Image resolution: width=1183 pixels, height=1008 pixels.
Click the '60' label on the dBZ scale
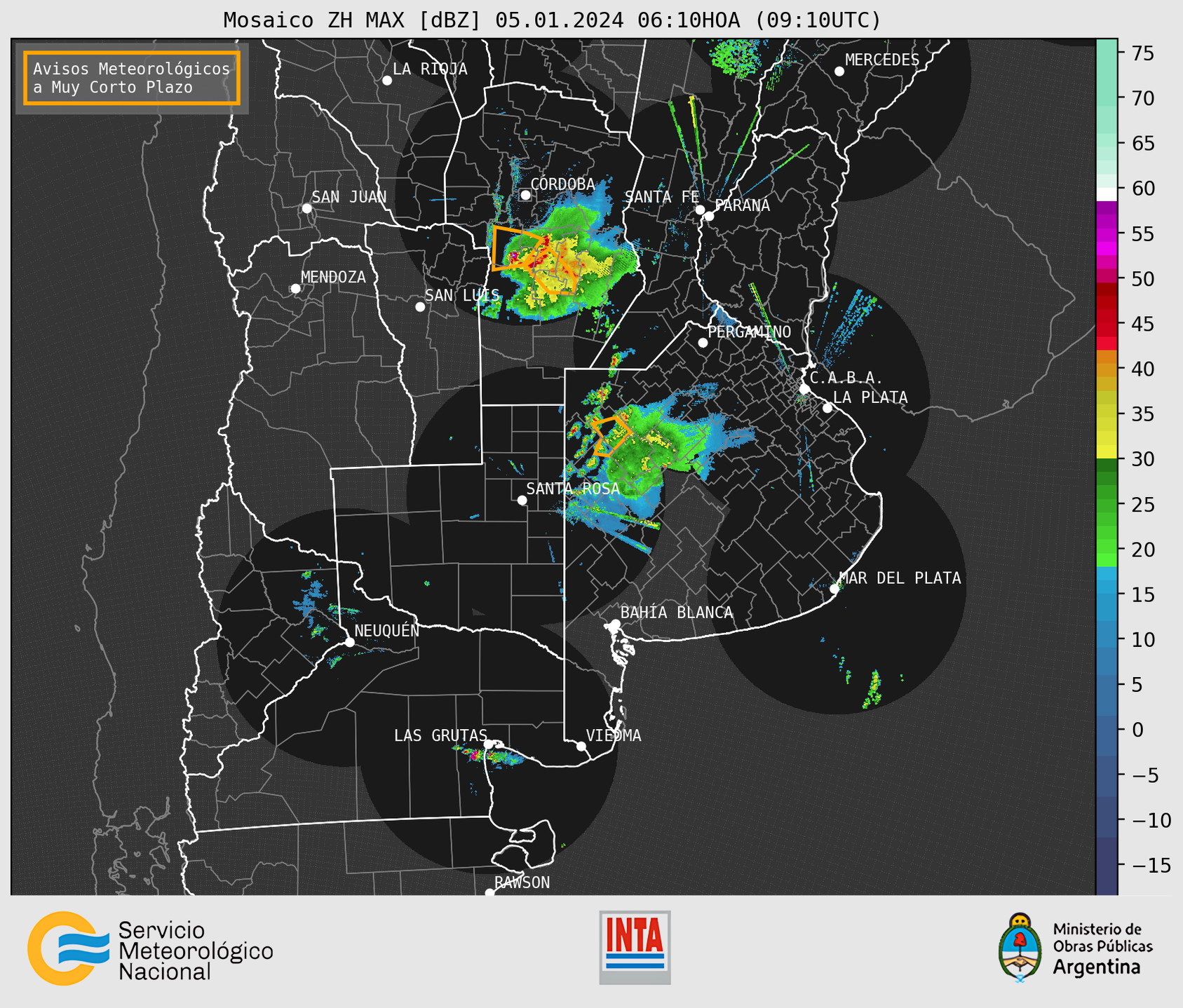tap(1143, 189)
